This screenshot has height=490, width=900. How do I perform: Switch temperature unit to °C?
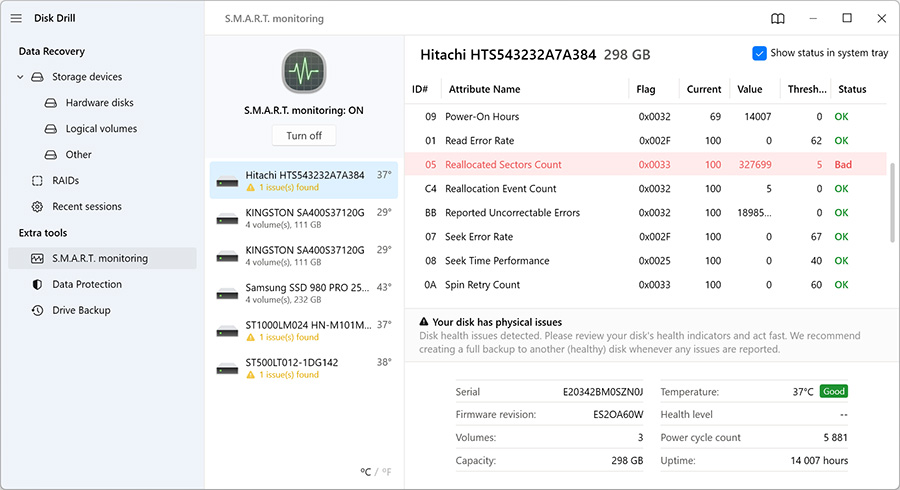366,472
